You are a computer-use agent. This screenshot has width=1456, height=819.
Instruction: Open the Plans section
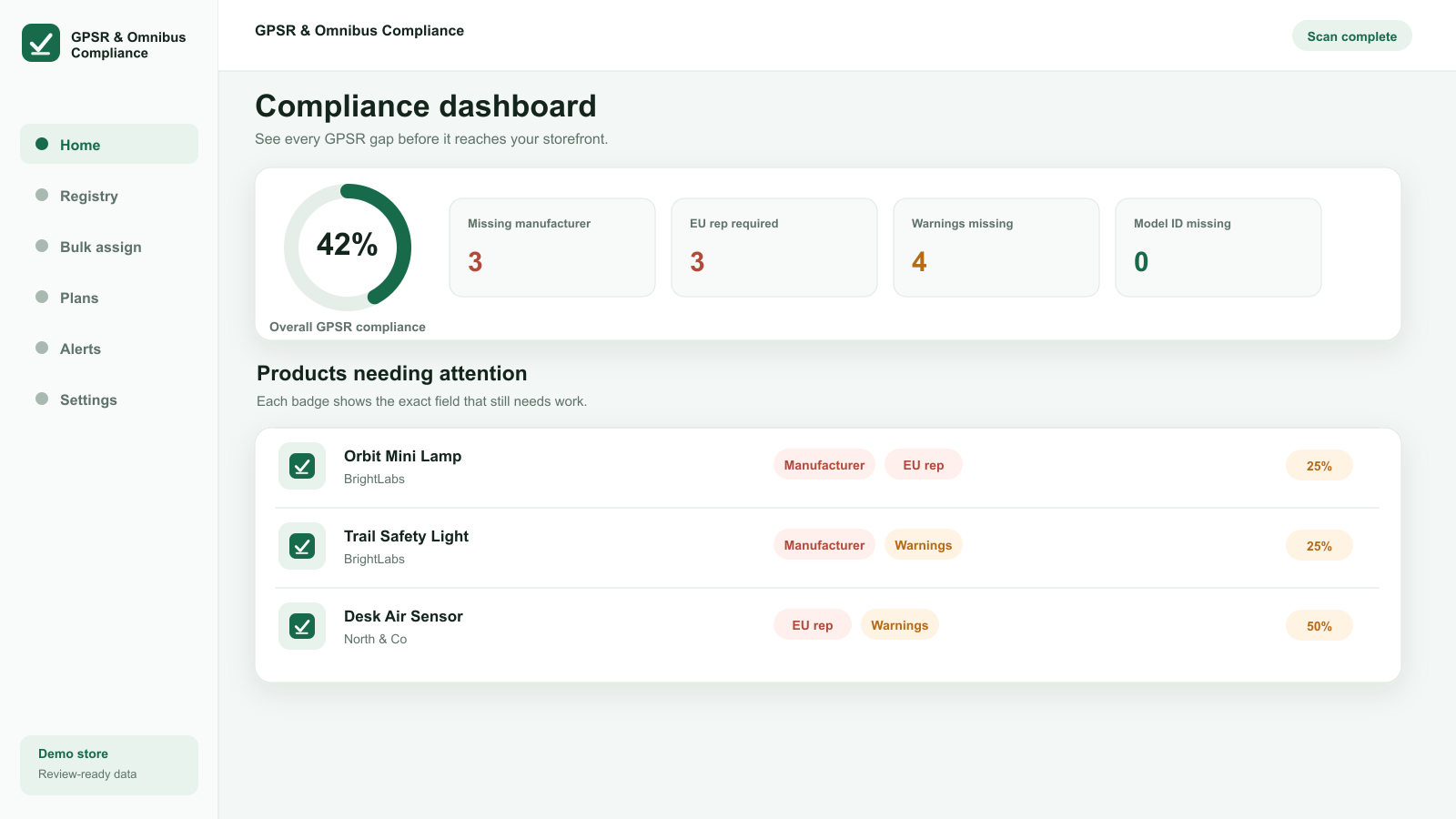click(x=109, y=297)
